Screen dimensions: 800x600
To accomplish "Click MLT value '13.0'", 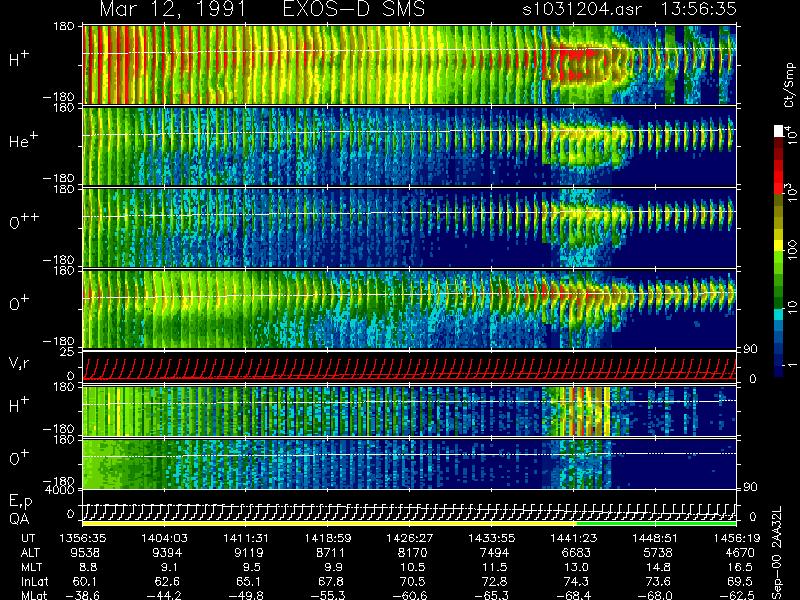I will 577,567.
